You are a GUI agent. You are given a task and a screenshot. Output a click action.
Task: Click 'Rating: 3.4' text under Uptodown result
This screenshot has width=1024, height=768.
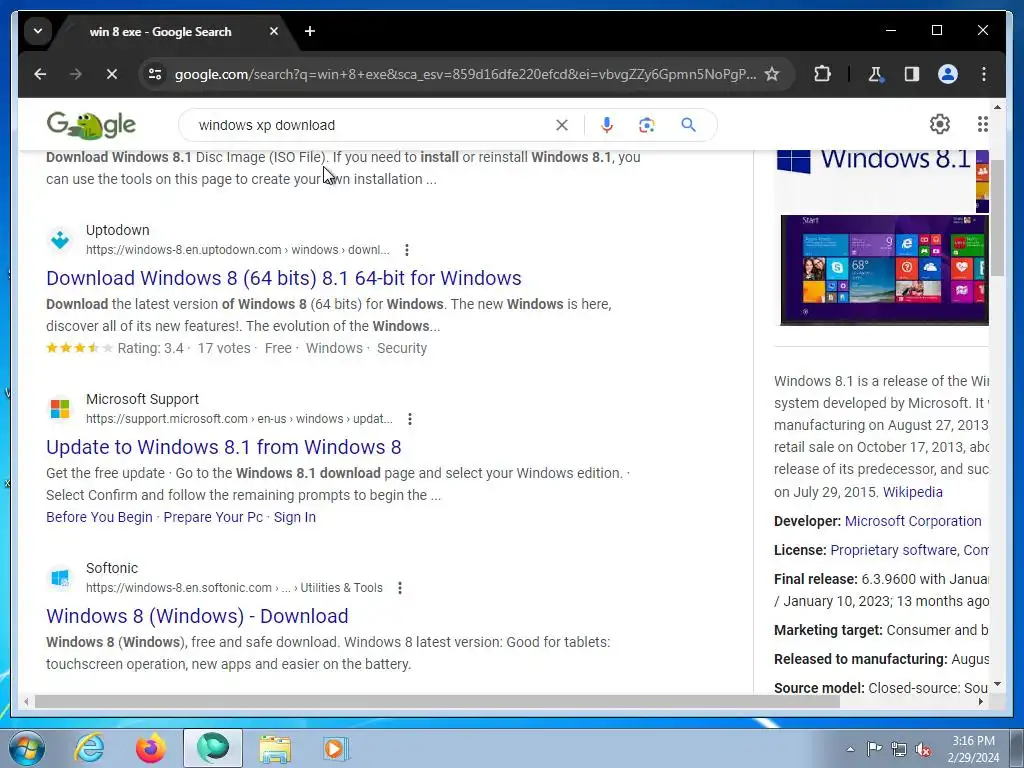[151, 349]
